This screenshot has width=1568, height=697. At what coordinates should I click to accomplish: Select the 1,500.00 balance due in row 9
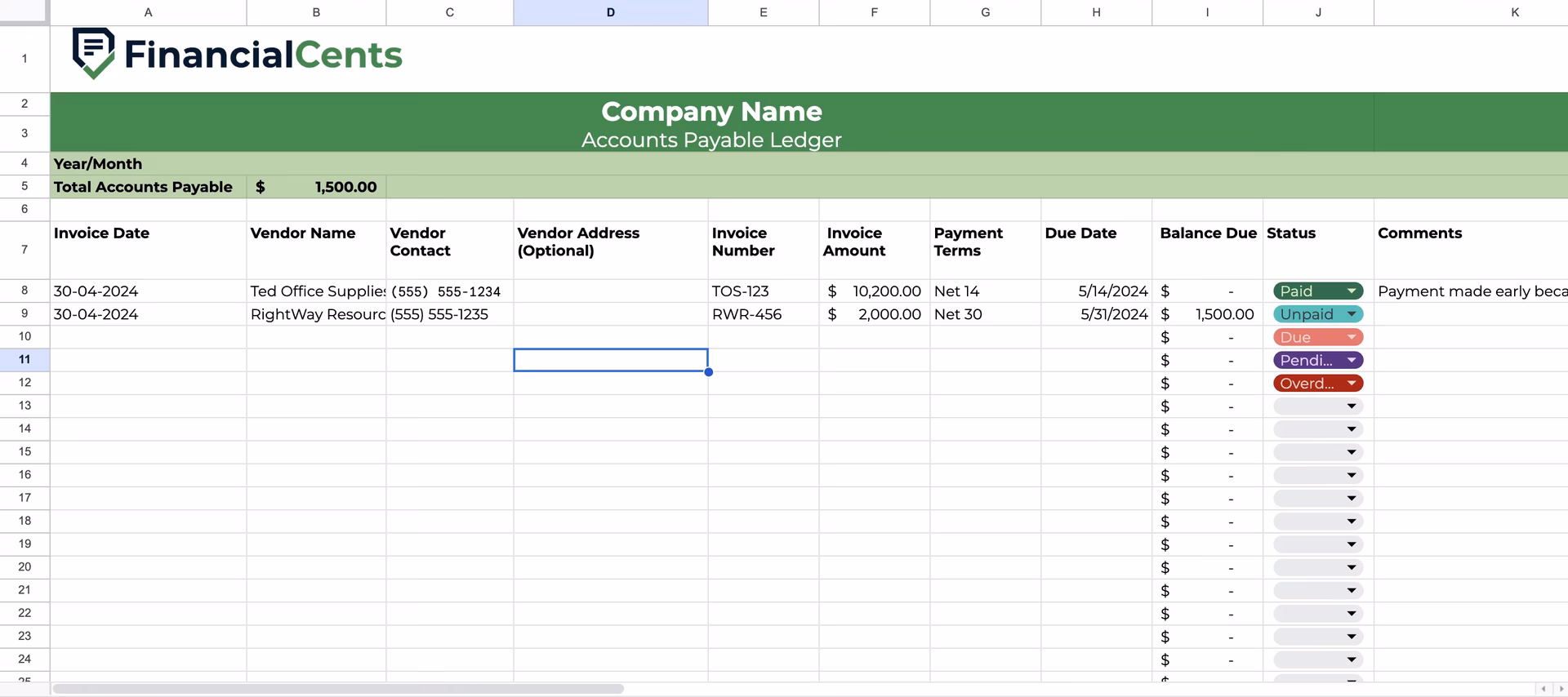(x=1208, y=314)
